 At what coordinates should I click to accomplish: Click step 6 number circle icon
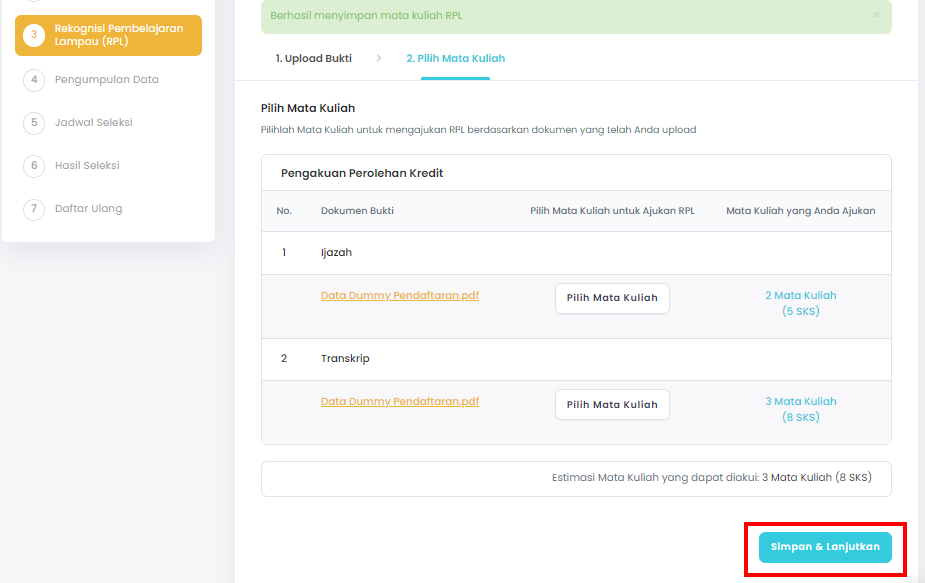(34, 166)
